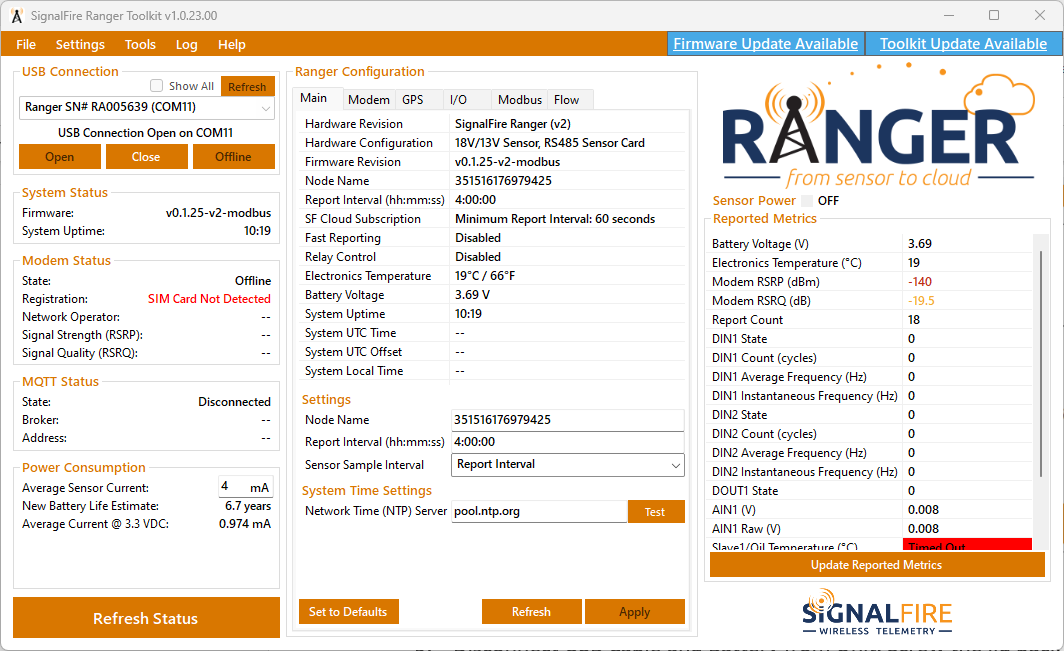Open the Log menu
The height and width of the screenshot is (651, 1064).
[187, 44]
